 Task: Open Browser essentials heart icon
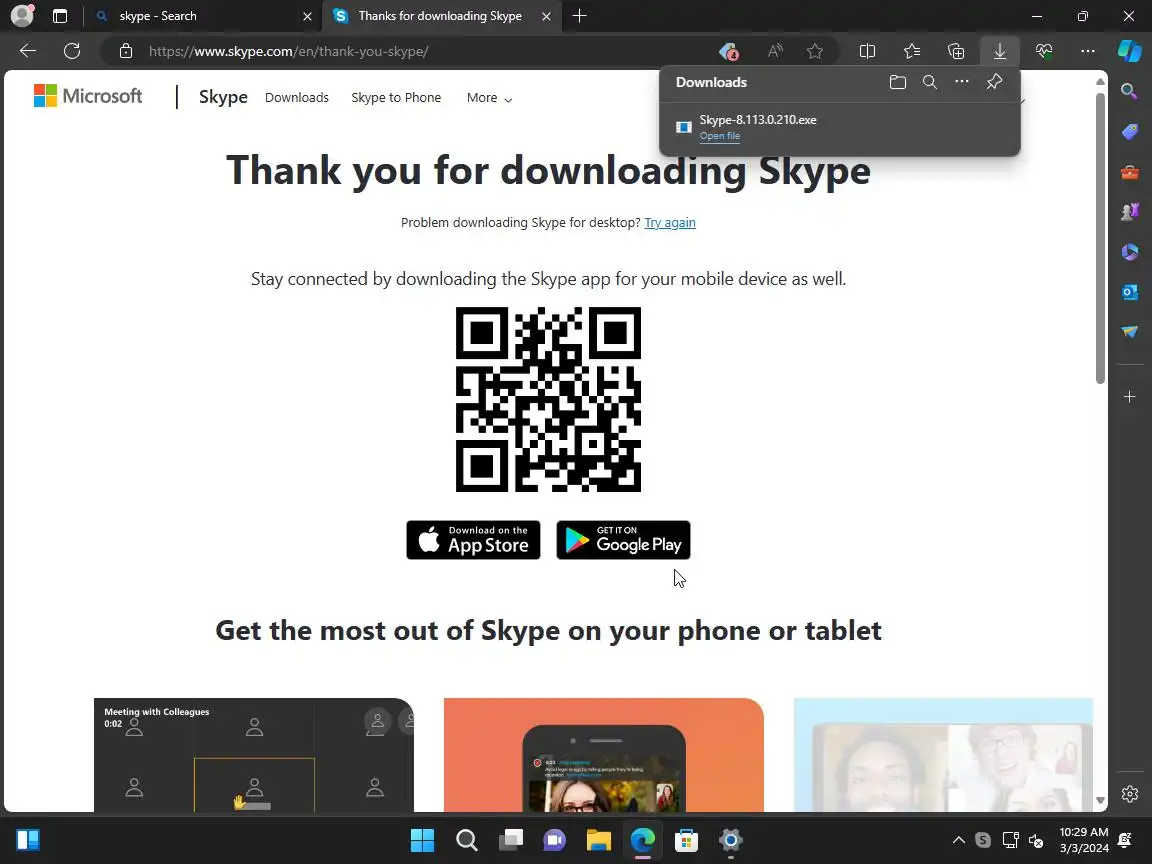(x=1044, y=51)
